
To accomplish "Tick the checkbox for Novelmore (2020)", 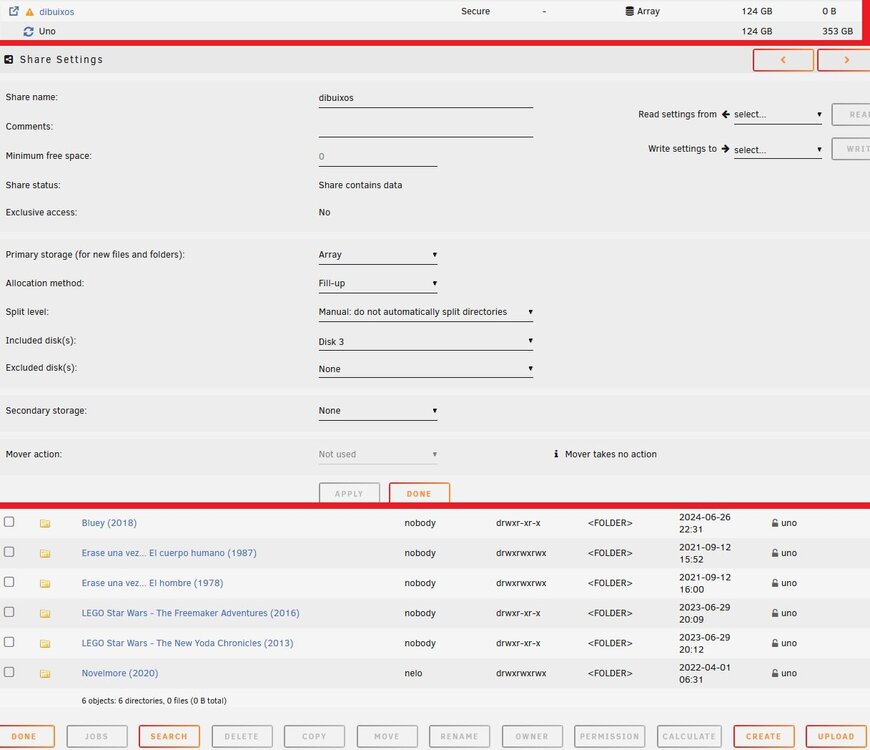I will pyautogui.click(x=9, y=671).
